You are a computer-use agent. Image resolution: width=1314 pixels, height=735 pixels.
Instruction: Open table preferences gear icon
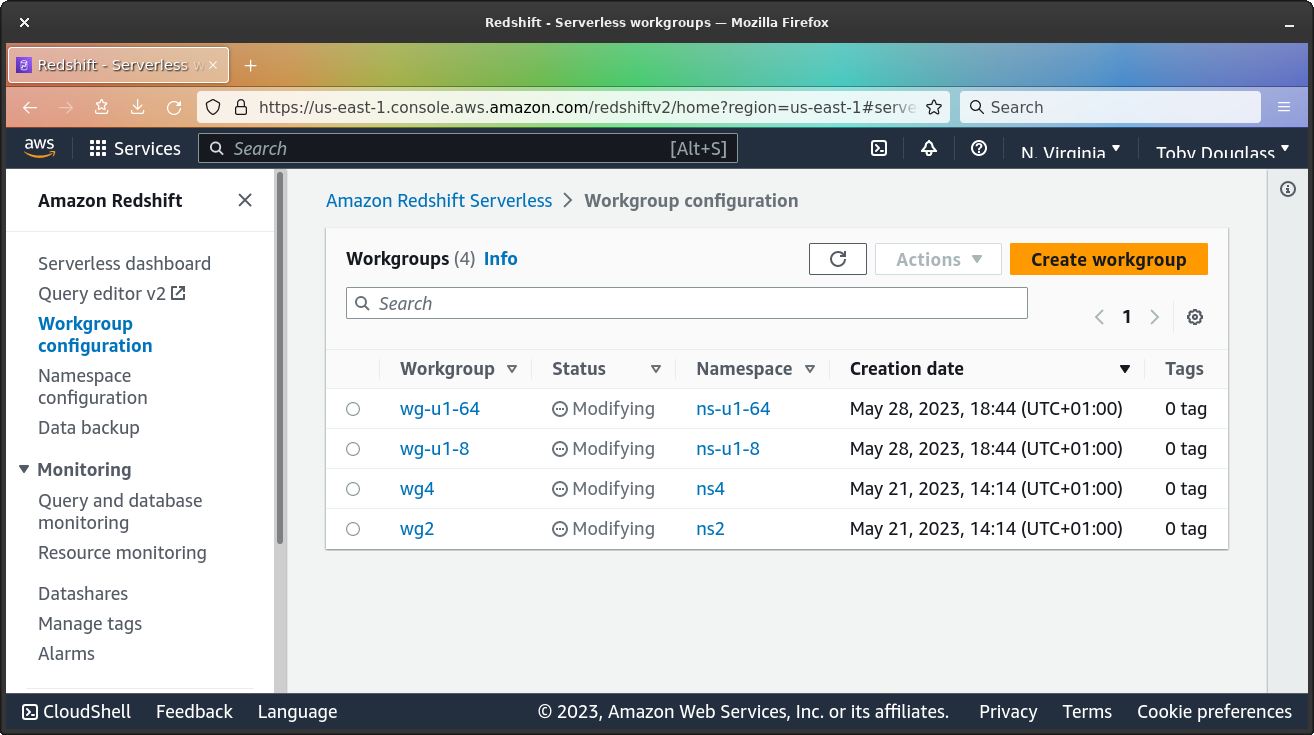(x=1195, y=317)
